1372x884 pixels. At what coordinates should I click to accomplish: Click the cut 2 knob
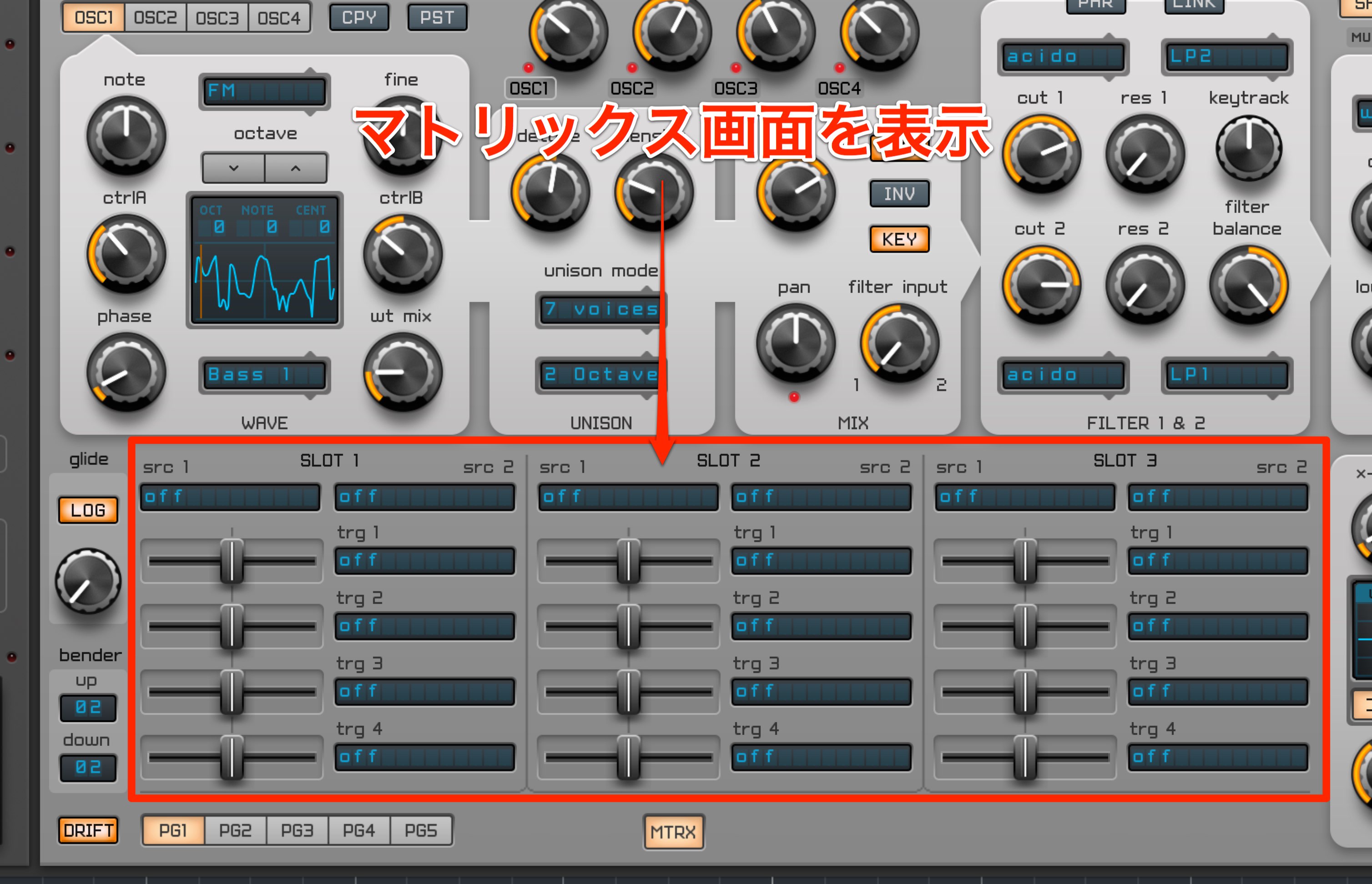pos(1041,285)
